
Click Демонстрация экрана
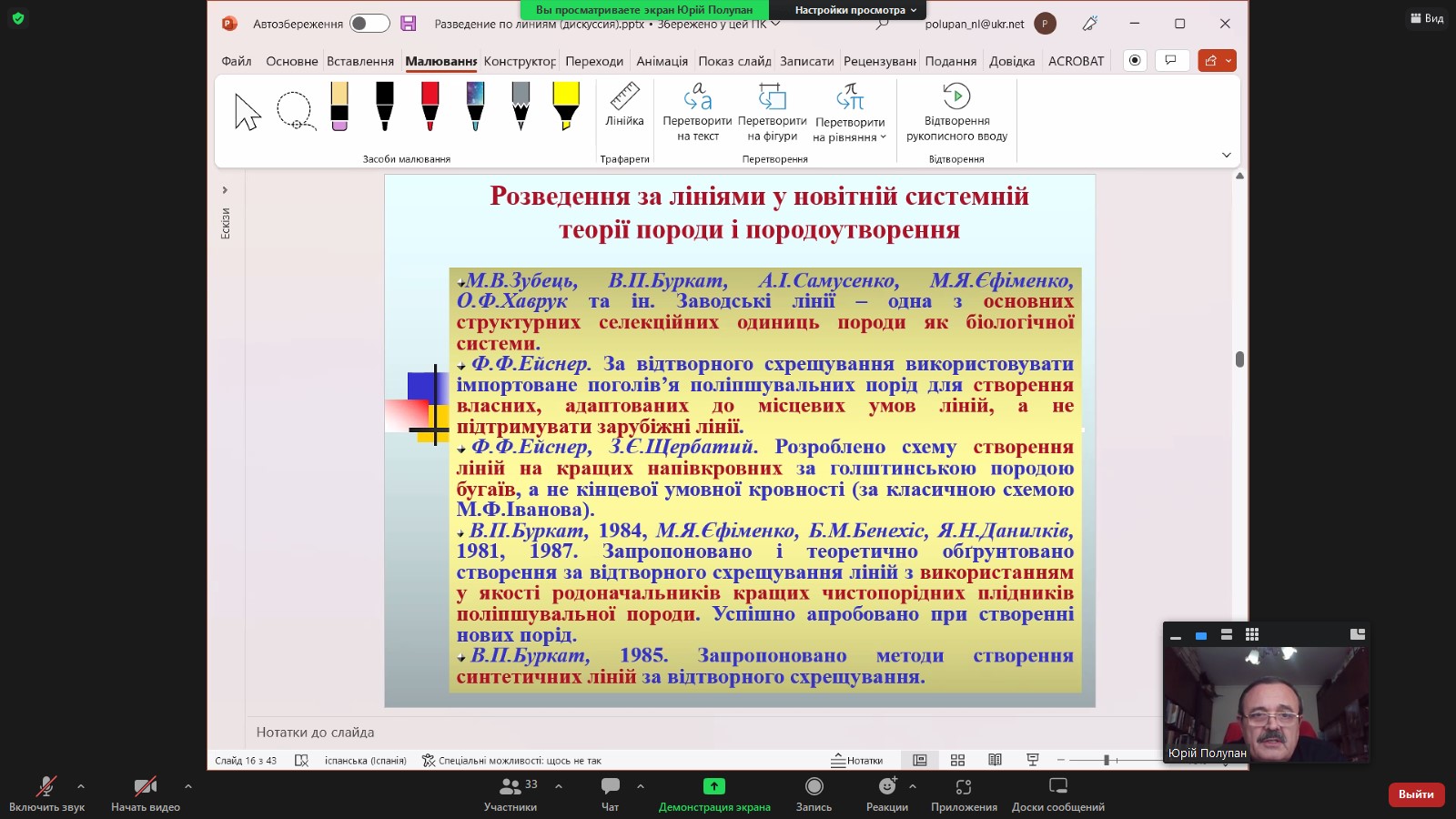click(714, 794)
